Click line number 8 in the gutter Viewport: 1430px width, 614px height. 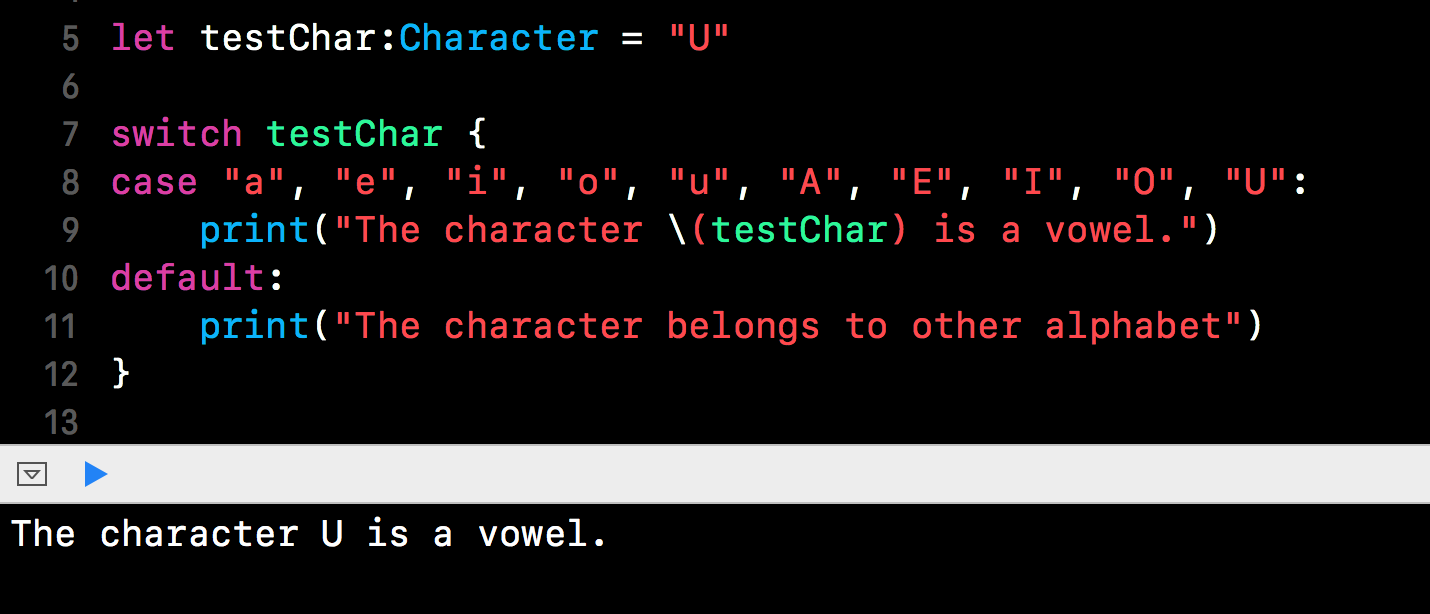[69, 183]
